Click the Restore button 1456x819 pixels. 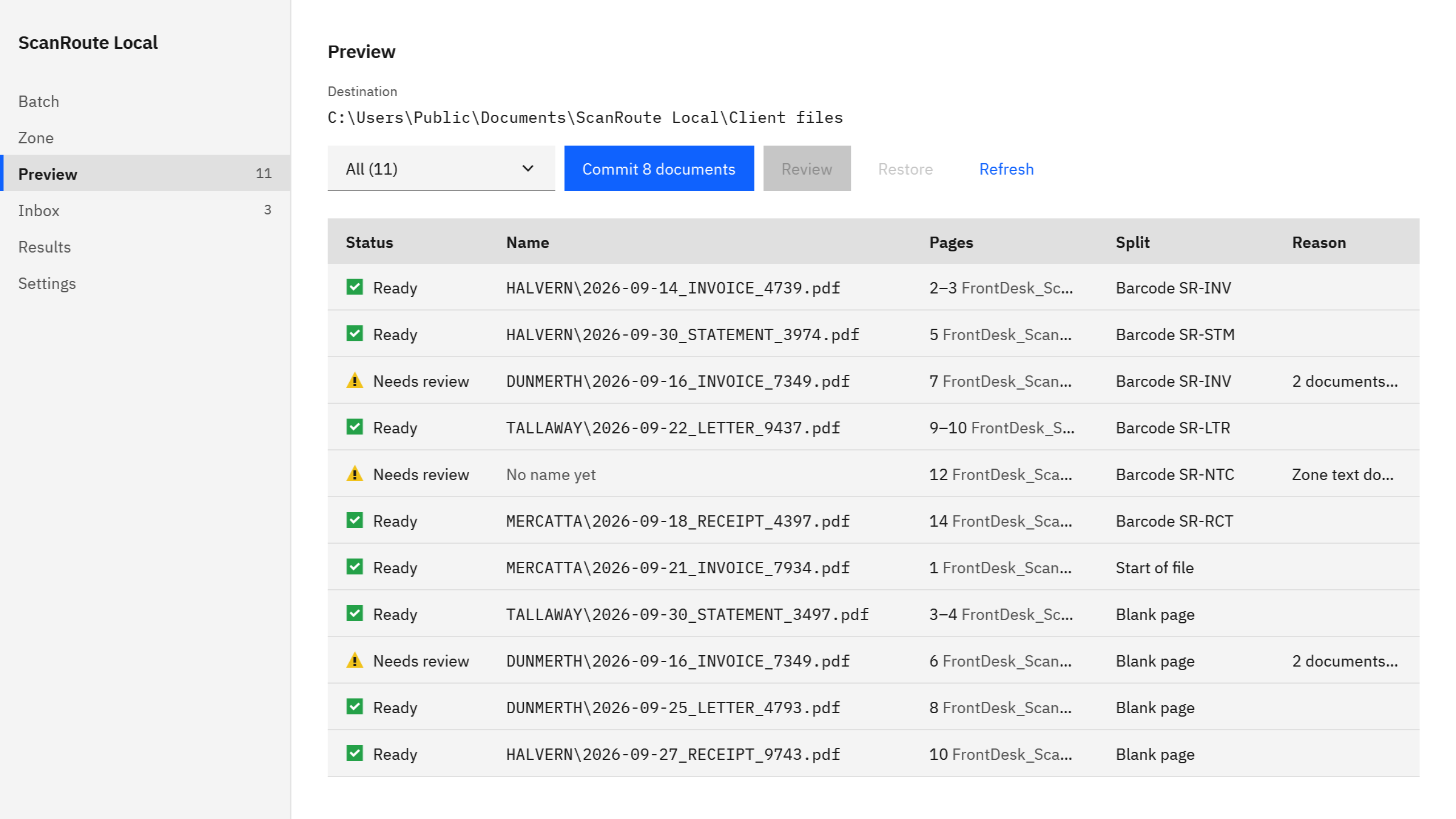point(905,169)
